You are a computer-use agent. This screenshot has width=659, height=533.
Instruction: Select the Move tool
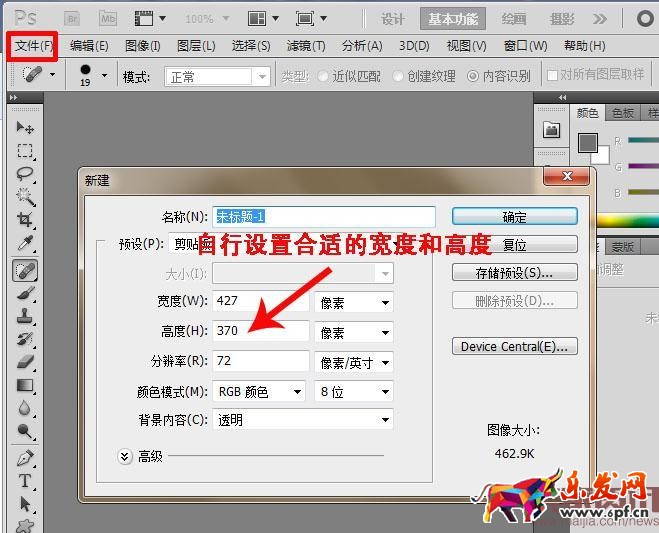pos(25,127)
